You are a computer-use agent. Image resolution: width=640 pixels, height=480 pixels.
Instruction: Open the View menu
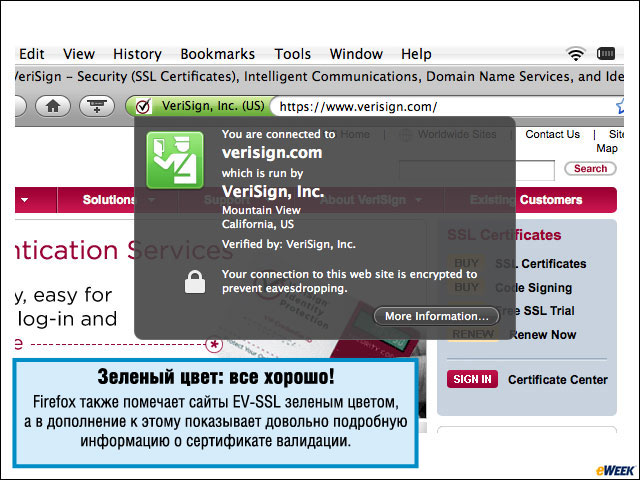79,54
